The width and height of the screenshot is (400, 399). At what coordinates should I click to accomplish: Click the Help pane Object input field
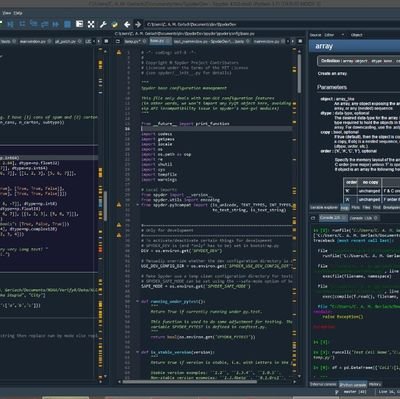[x=382, y=35]
